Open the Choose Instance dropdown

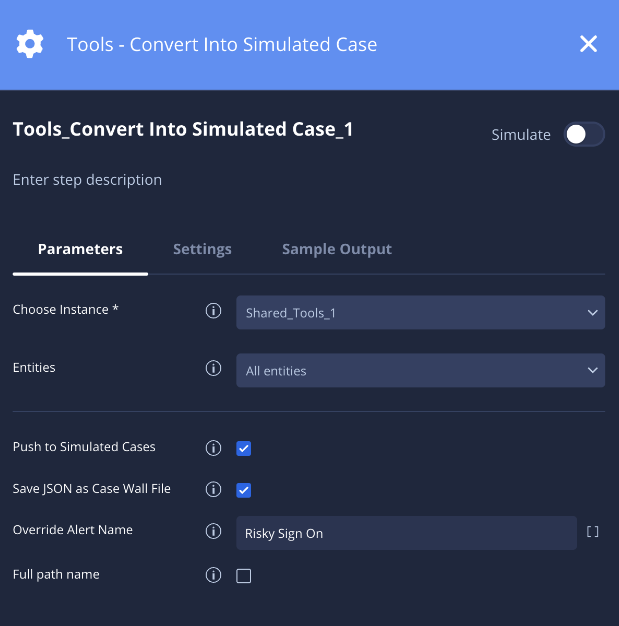point(420,313)
